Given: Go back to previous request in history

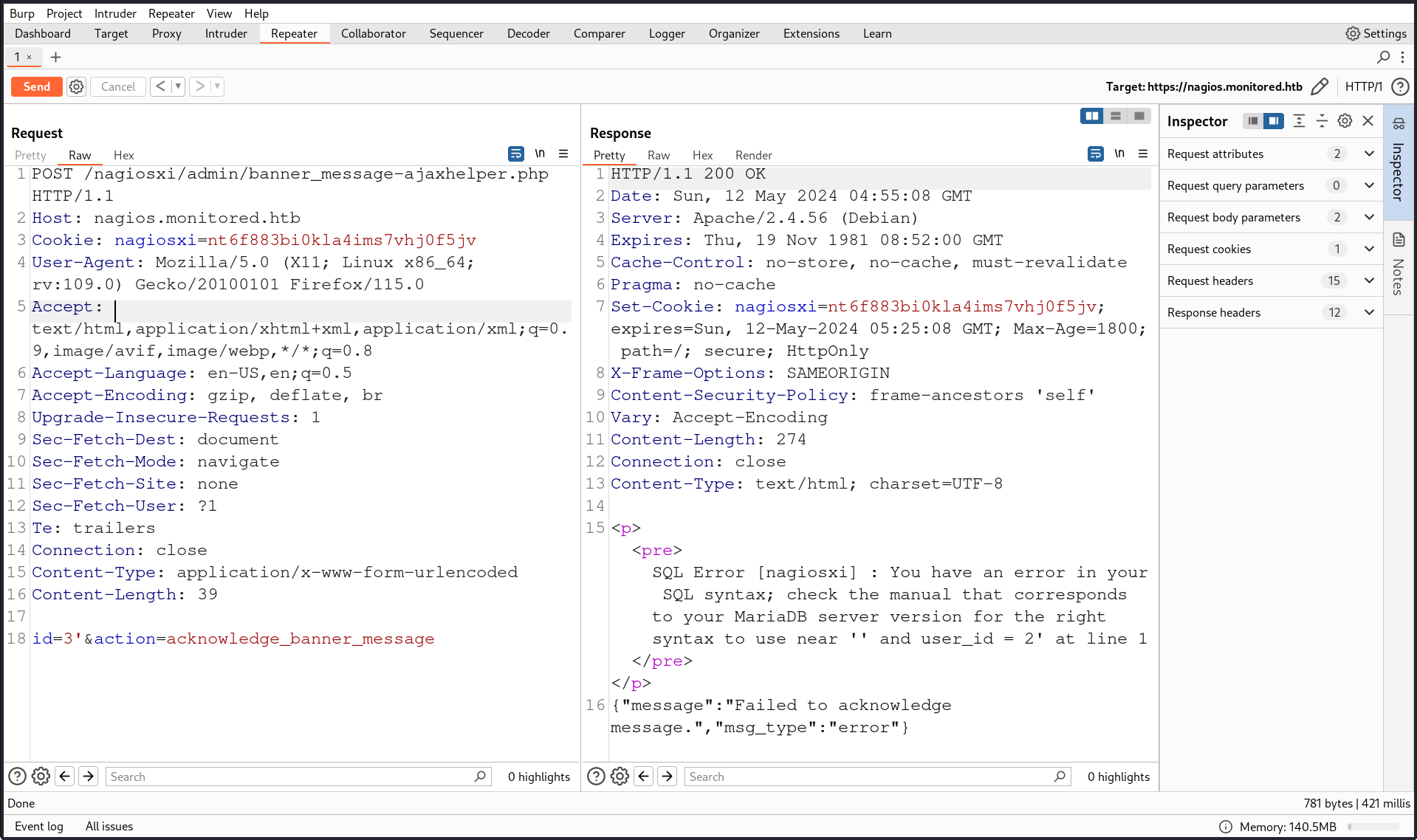Looking at the screenshot, I should 160,87.
